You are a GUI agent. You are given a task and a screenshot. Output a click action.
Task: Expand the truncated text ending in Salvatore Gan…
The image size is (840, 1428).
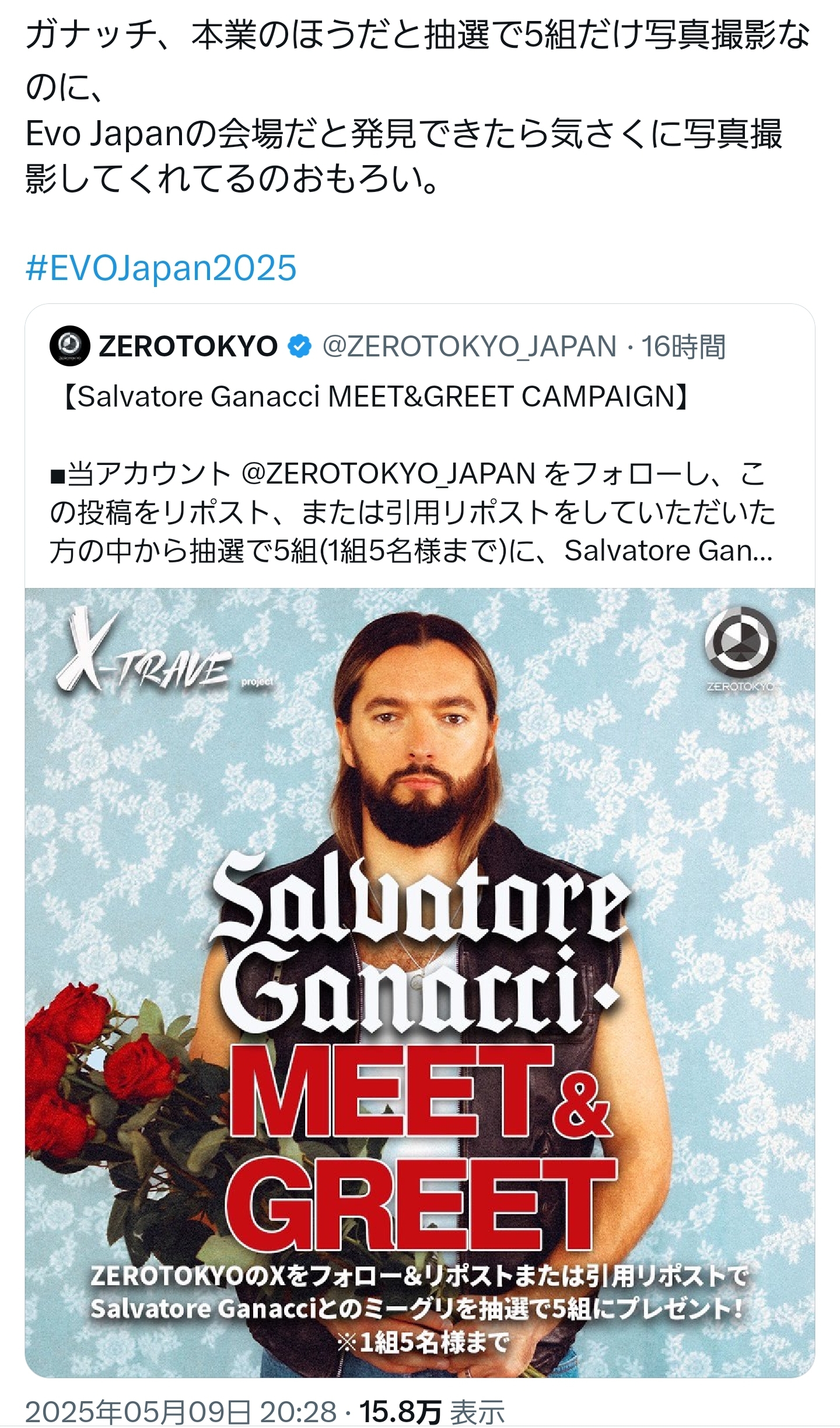coord(668,551)
